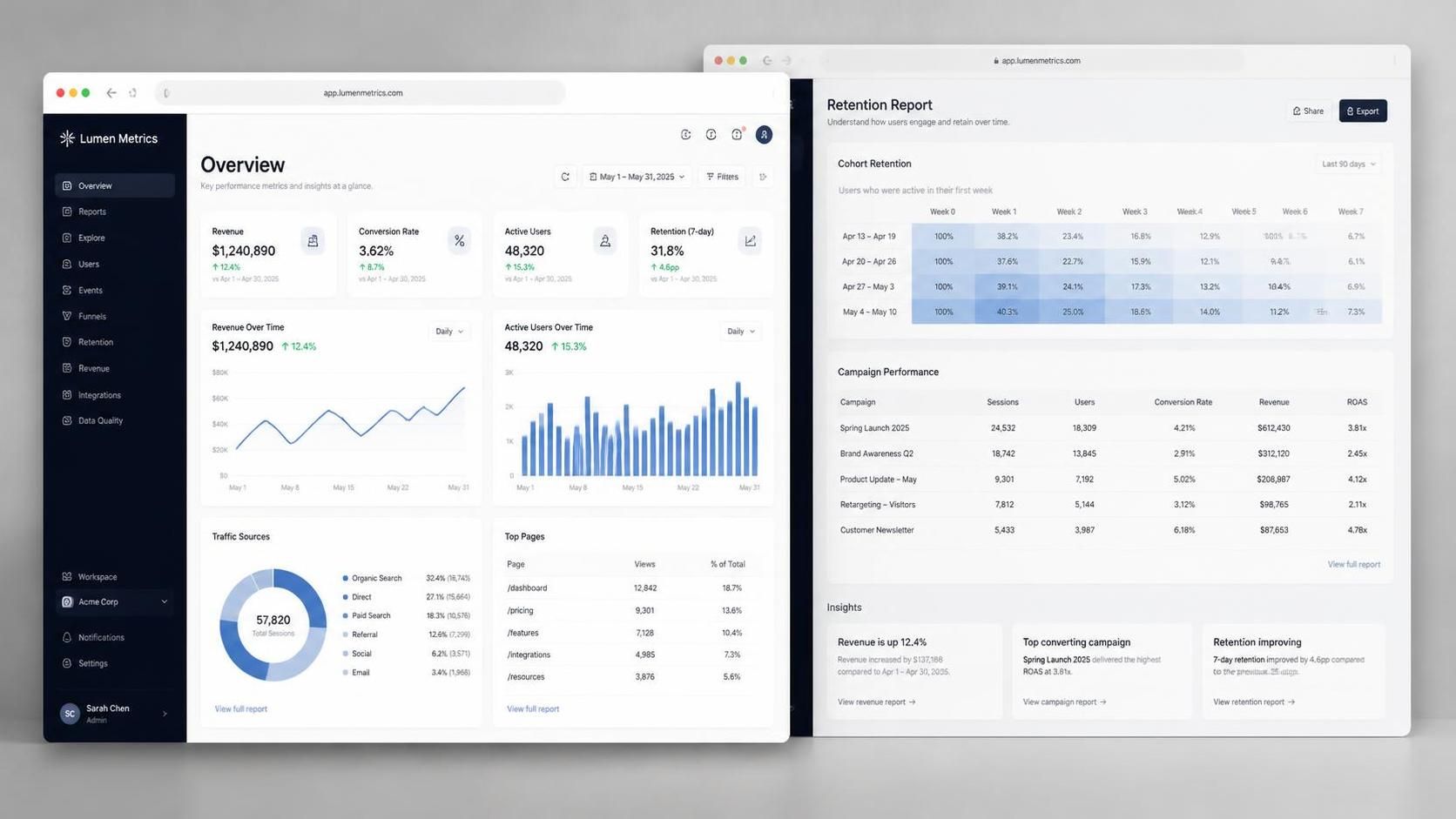Click the /pricing page row

pyautogui.click(x=632, y=611)
